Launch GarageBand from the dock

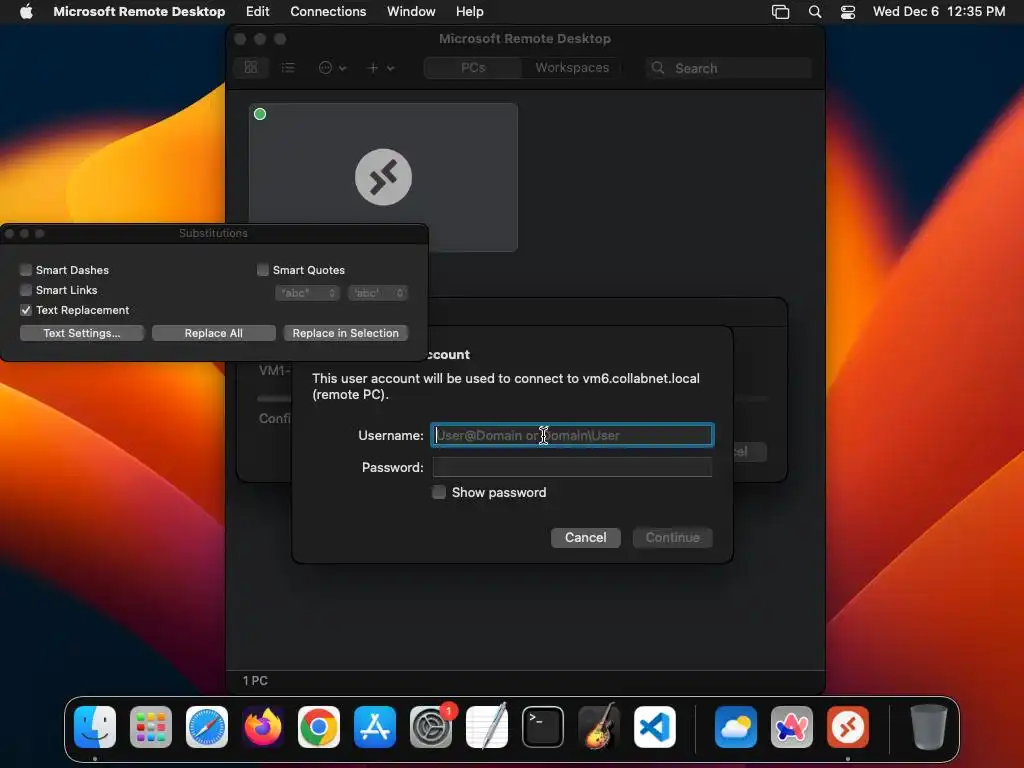tap(599, 726)
